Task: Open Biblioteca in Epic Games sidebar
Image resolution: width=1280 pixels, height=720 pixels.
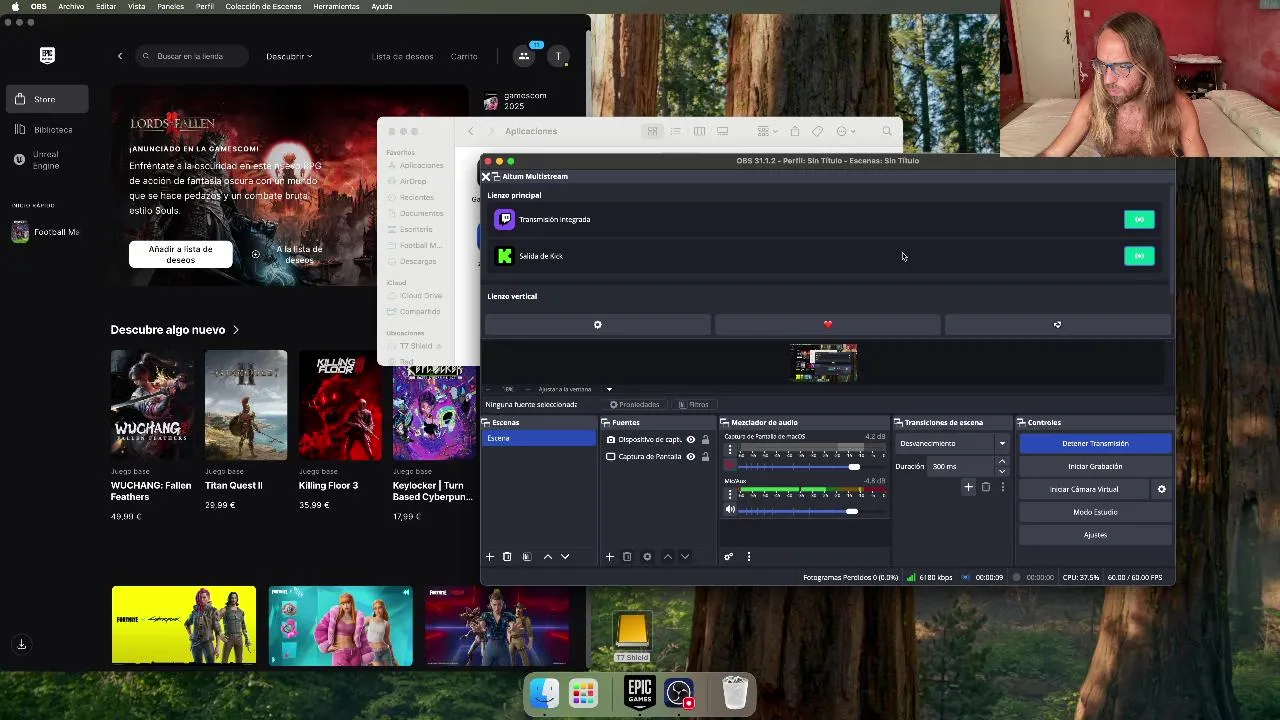Action: click(x=44, y=129)
